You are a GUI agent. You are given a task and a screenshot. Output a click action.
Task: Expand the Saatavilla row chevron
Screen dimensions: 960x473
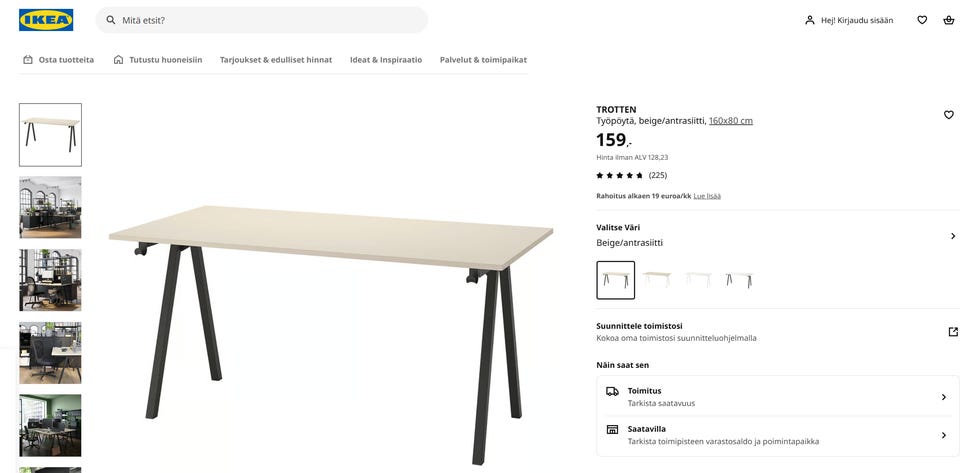point(943,435)
